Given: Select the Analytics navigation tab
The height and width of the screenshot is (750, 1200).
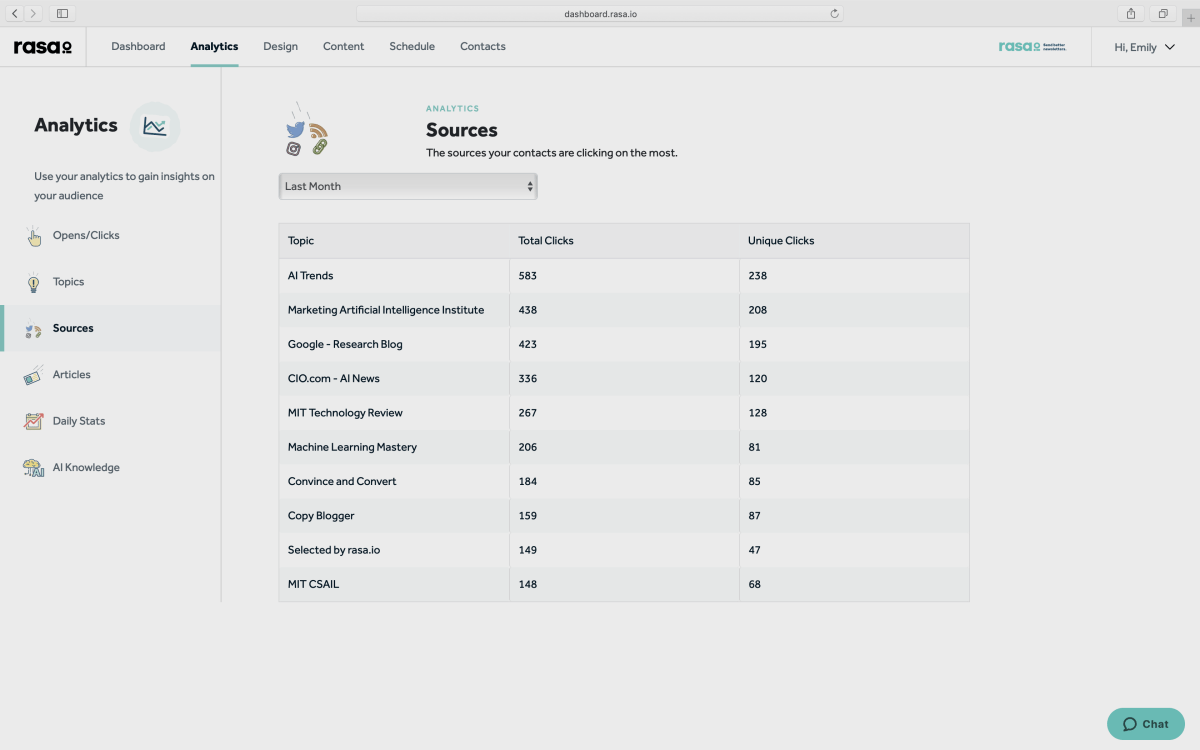Looking at the screenshot, I should pos(214,46).
